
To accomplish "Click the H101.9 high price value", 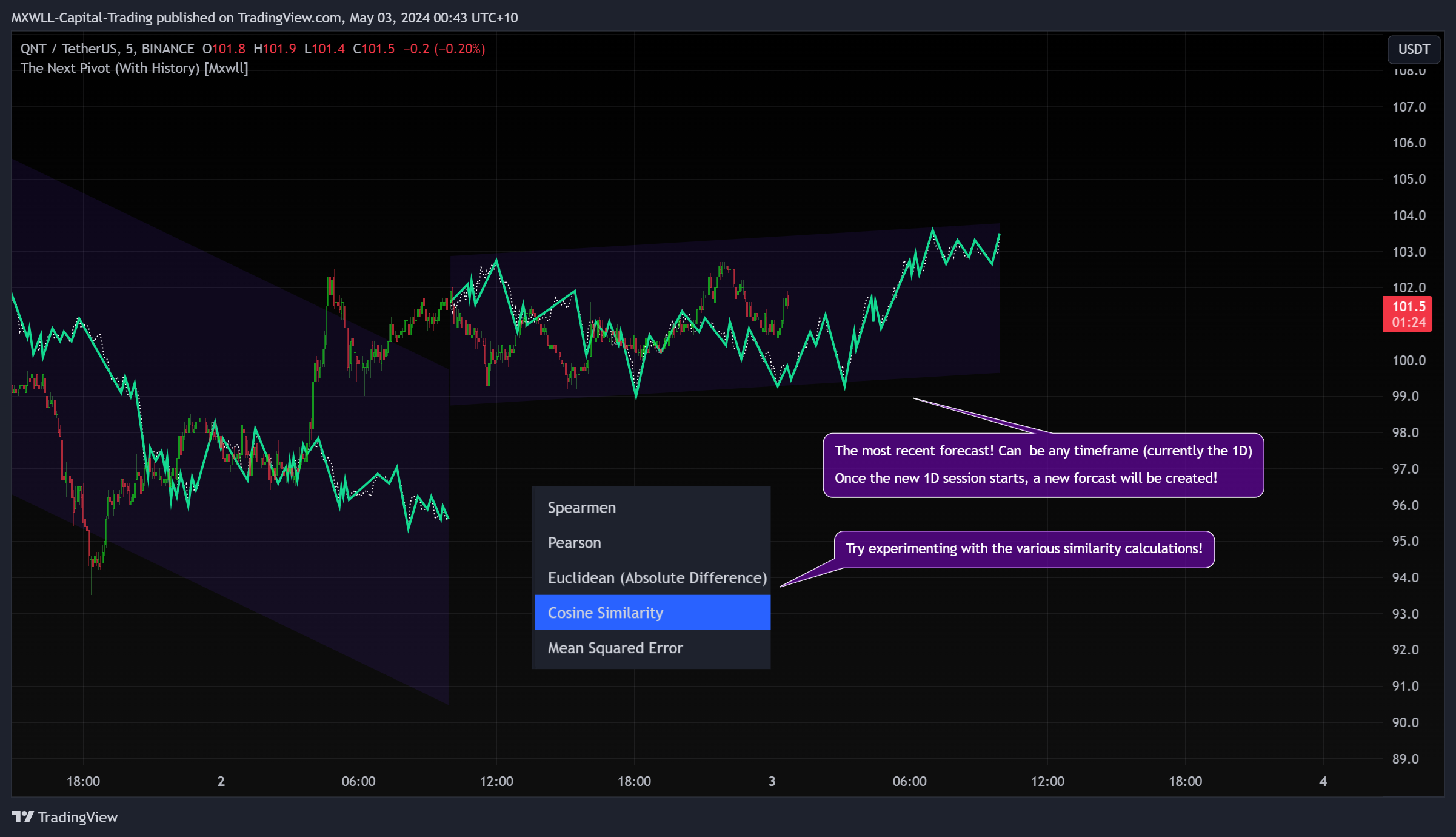I will (x=275, y=49).
